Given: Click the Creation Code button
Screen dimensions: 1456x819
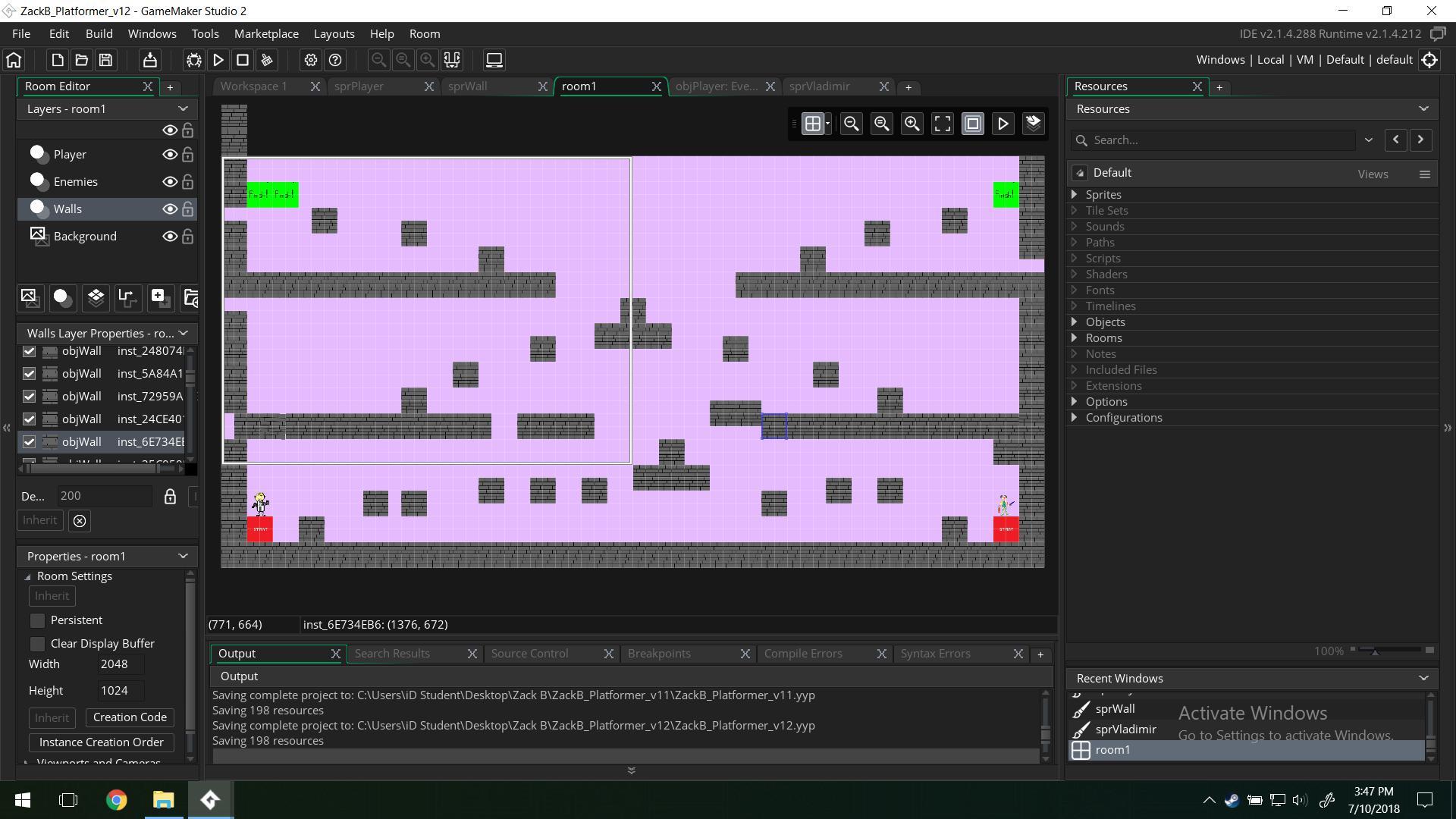Looking at the screenshot, I should (x=130, y=717).
